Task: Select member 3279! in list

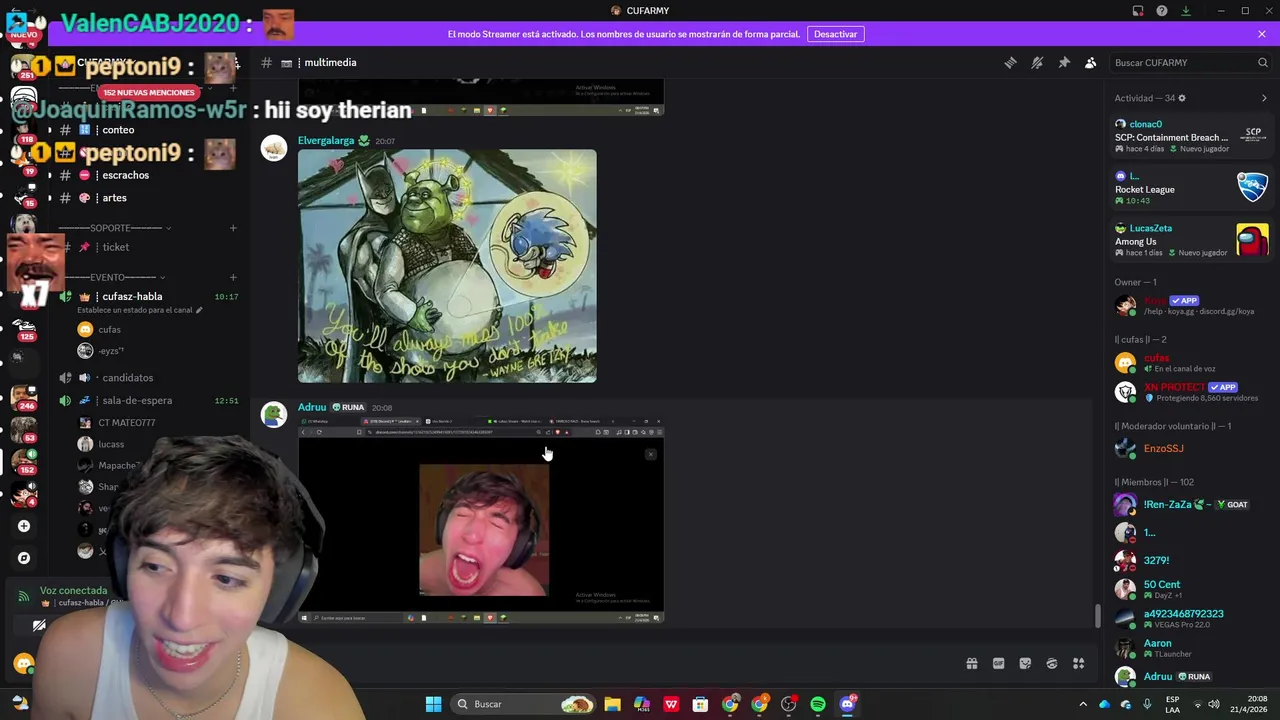Action: pyautogui.click(x=1191, y=561)
